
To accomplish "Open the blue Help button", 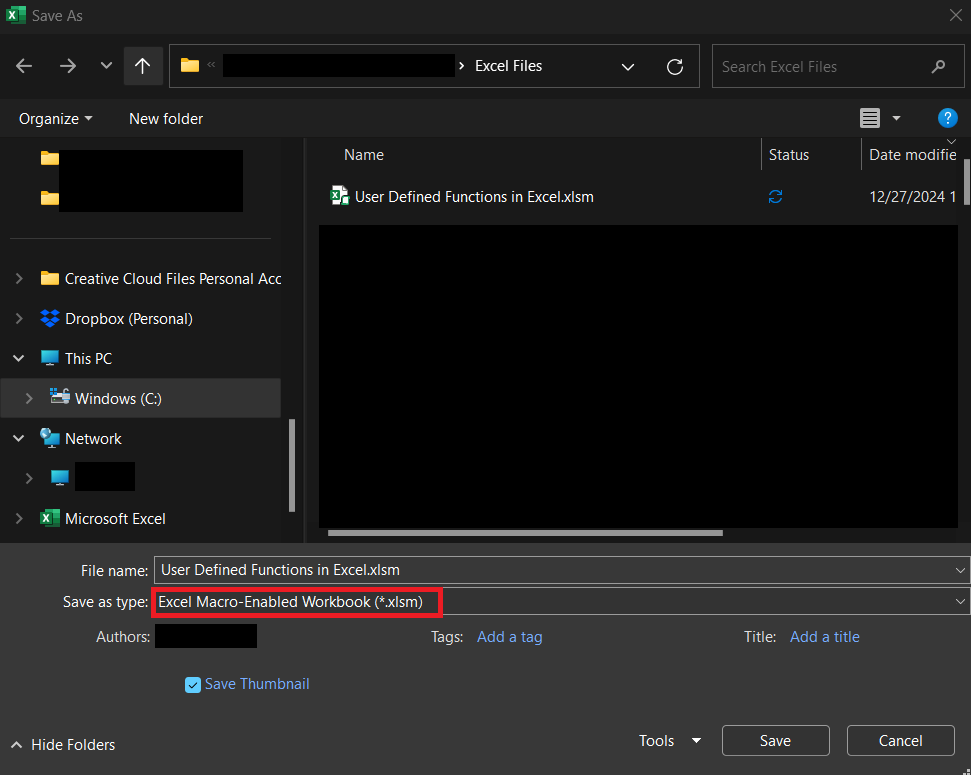I will [947, 118].
